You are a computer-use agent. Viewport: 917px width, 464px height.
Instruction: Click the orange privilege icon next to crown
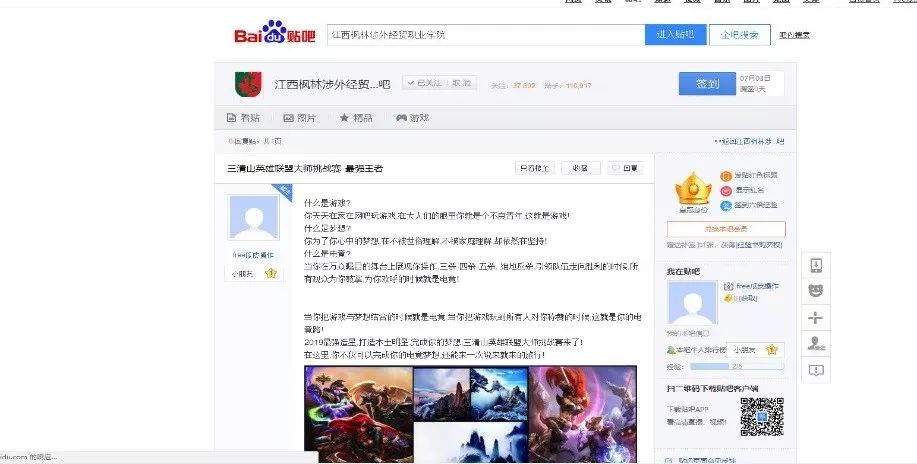coord(726,176)
